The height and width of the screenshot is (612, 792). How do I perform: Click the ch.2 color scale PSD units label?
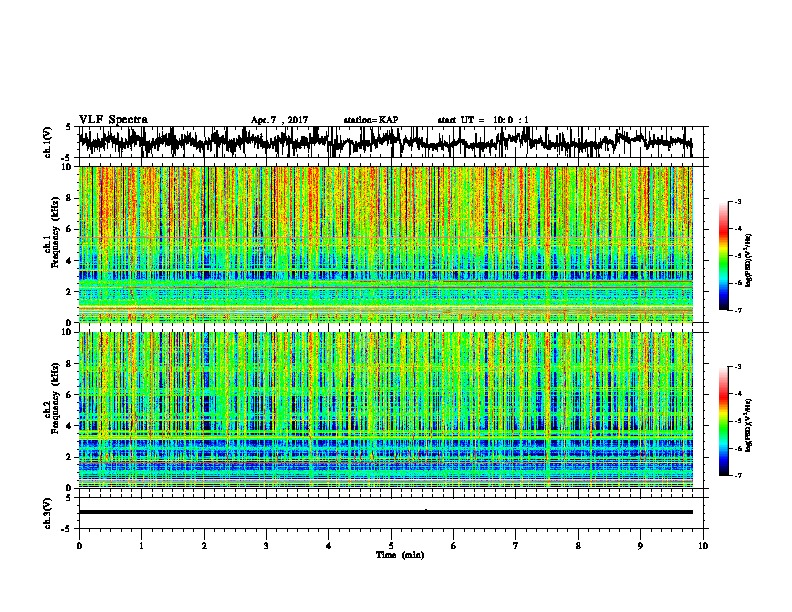click(749, 425)
